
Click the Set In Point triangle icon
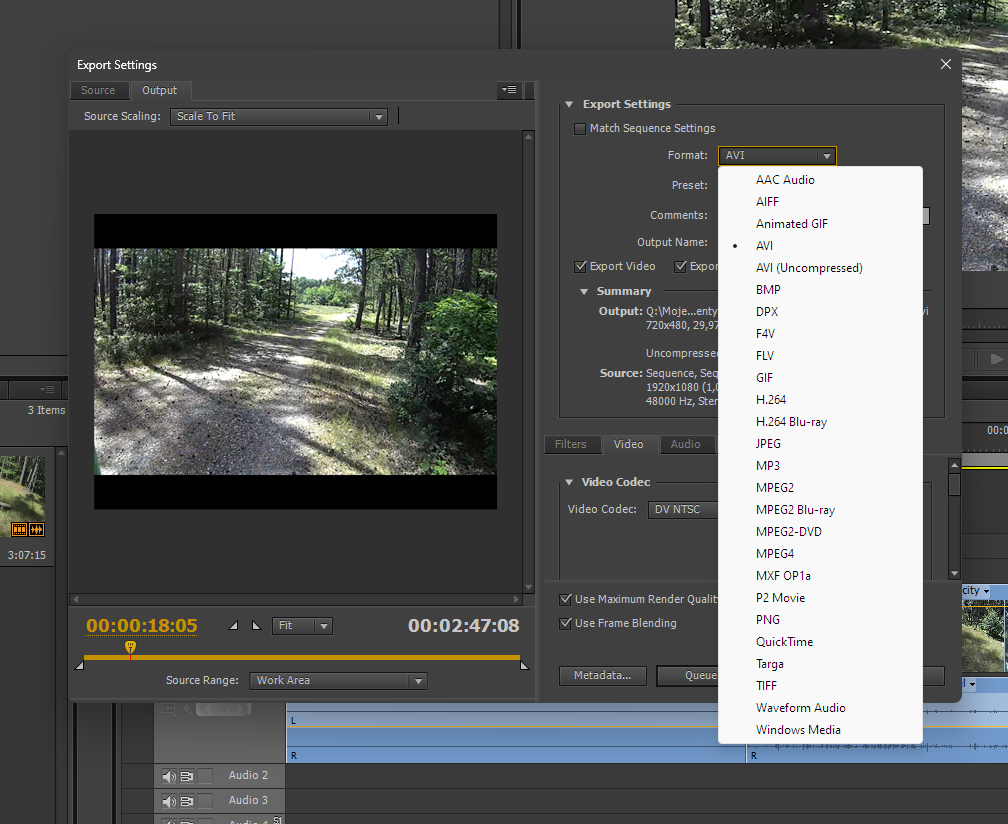pyautogui.click(x=233, y=625)
